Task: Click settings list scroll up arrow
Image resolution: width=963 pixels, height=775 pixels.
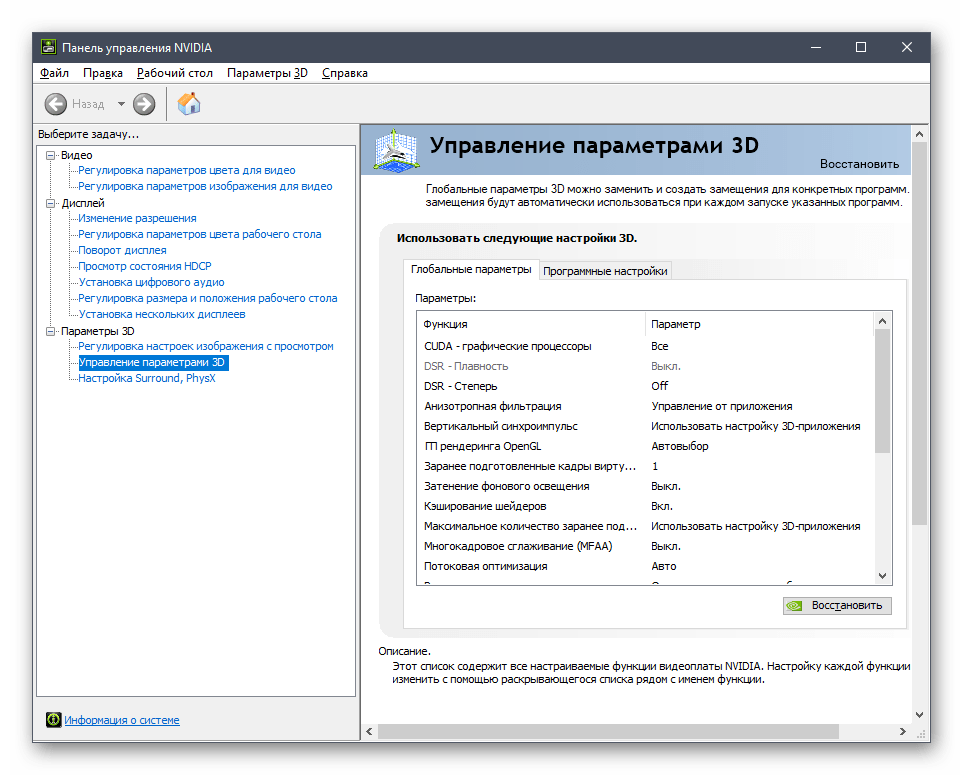Action: [x=882, y=321]
